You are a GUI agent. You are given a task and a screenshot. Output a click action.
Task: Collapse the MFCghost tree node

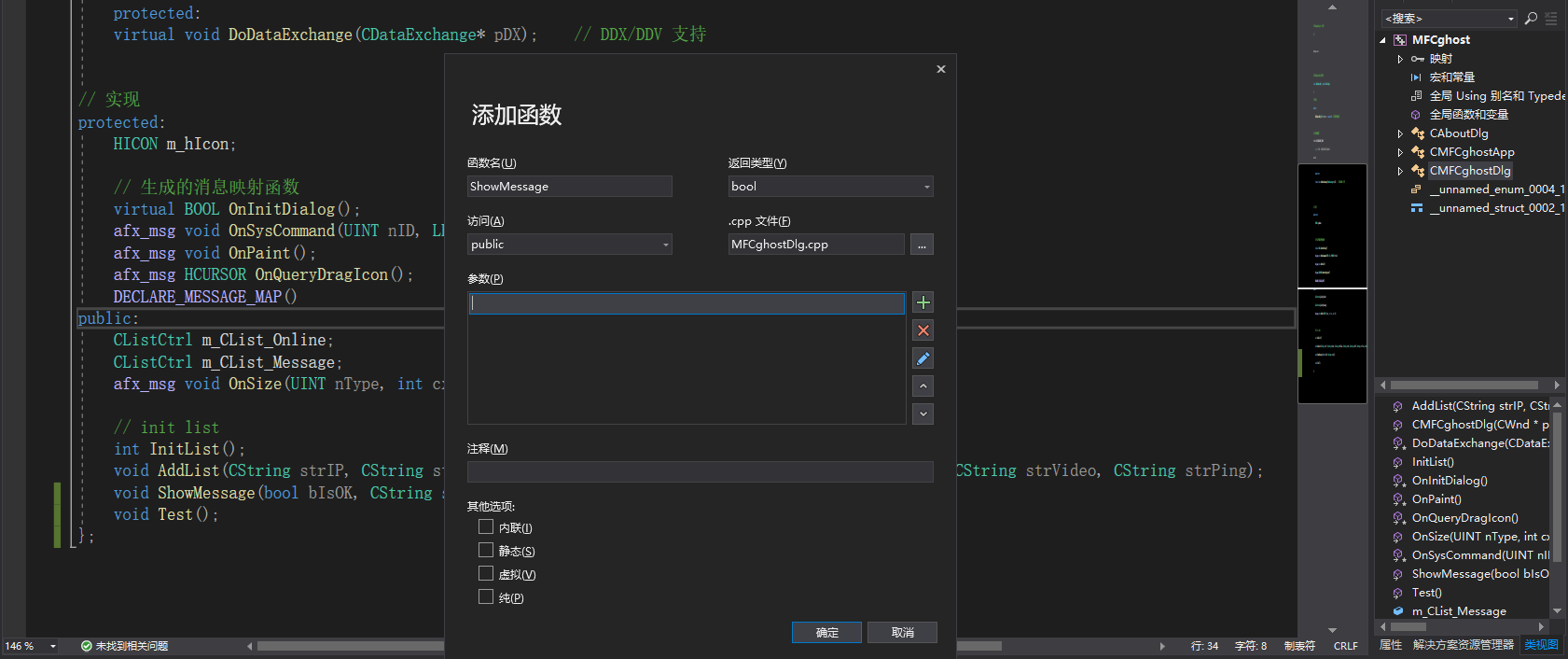1383,40
